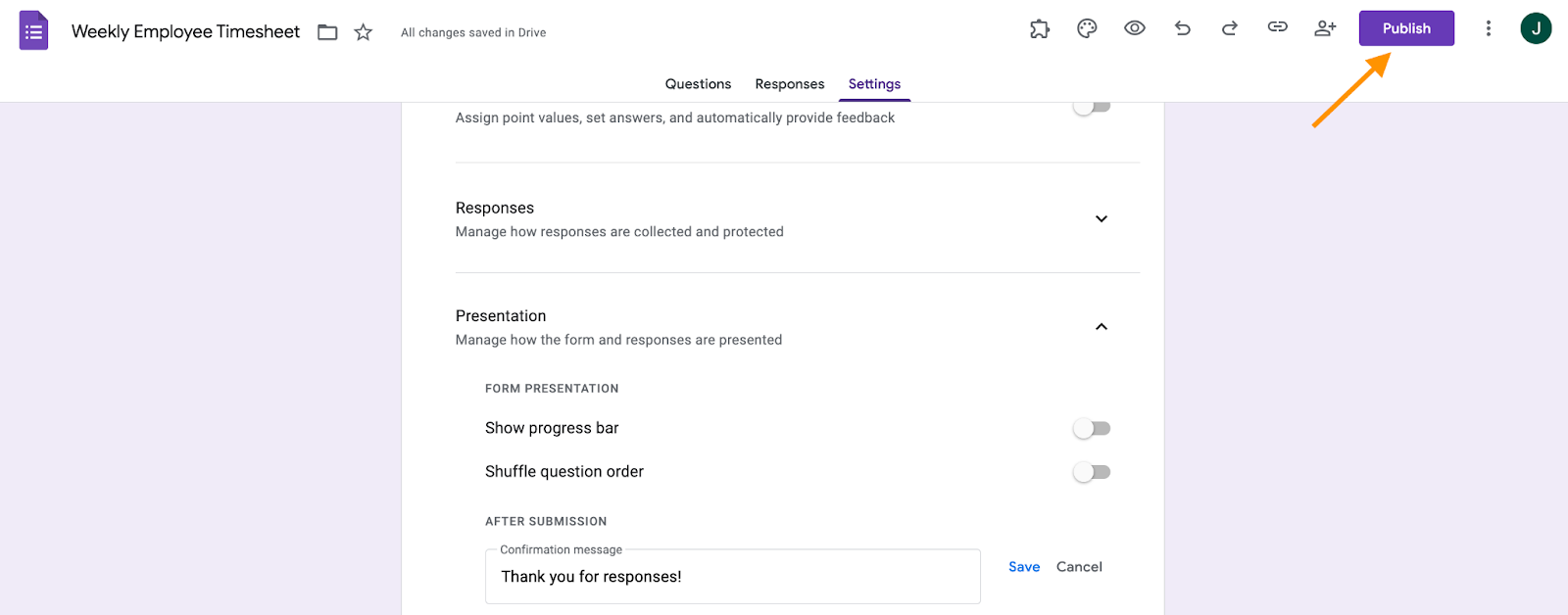Copy responder link via link icon
This screenshot has height=615, width=1568.
point(1278,27)
